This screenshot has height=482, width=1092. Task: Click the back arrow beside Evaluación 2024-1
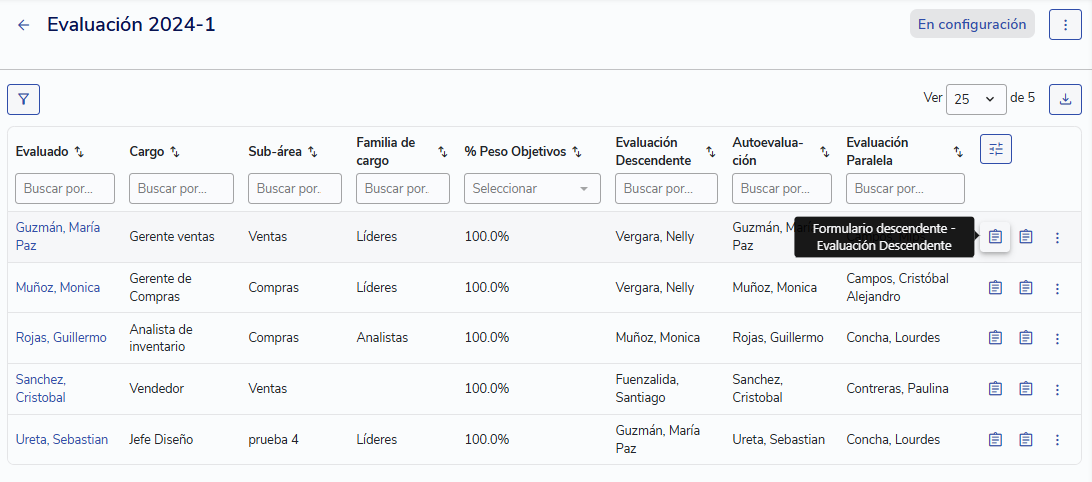[x=24, y=25]
